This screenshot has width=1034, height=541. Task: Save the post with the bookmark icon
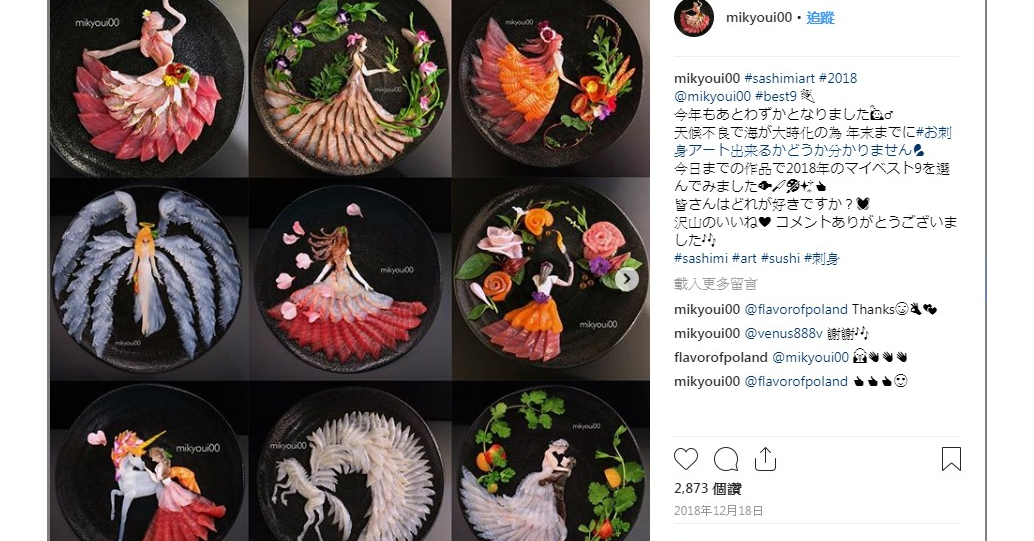(x=951, y=459)
